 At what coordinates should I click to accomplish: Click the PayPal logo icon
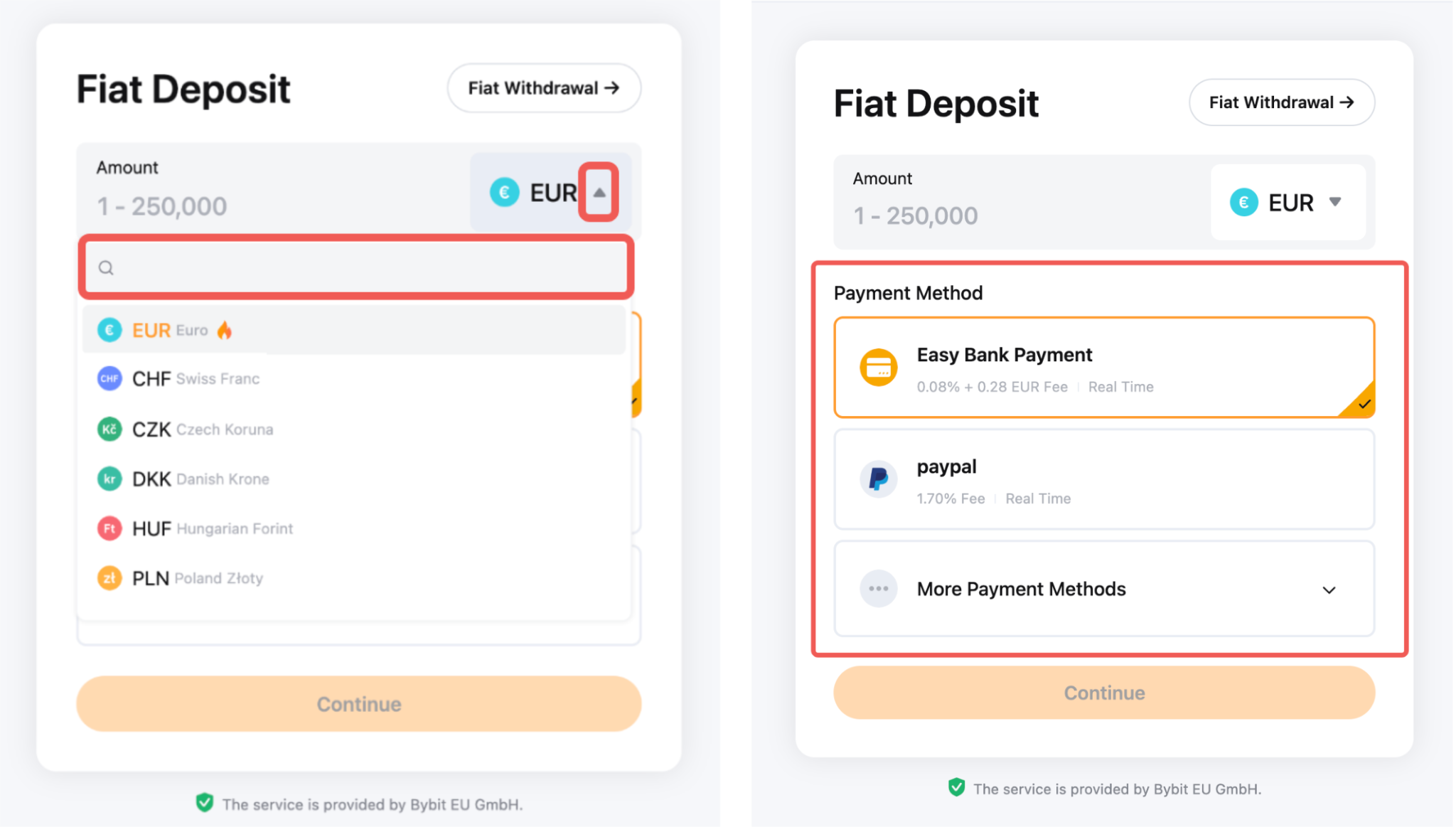click(x=879, y=479)
